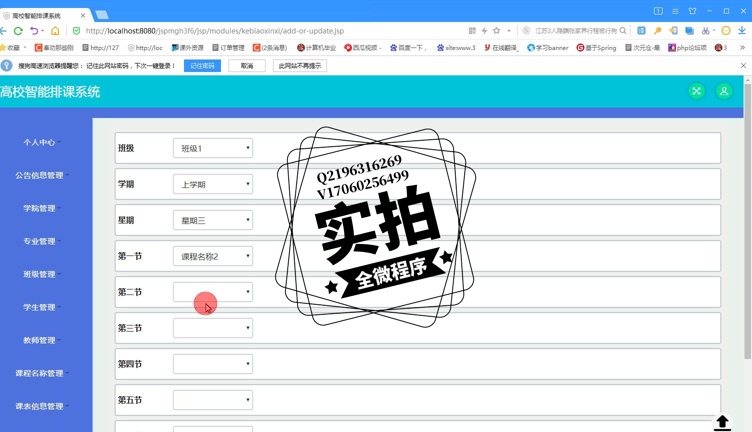Click the URL address bar
752x432 pixels.
point(270,31)
